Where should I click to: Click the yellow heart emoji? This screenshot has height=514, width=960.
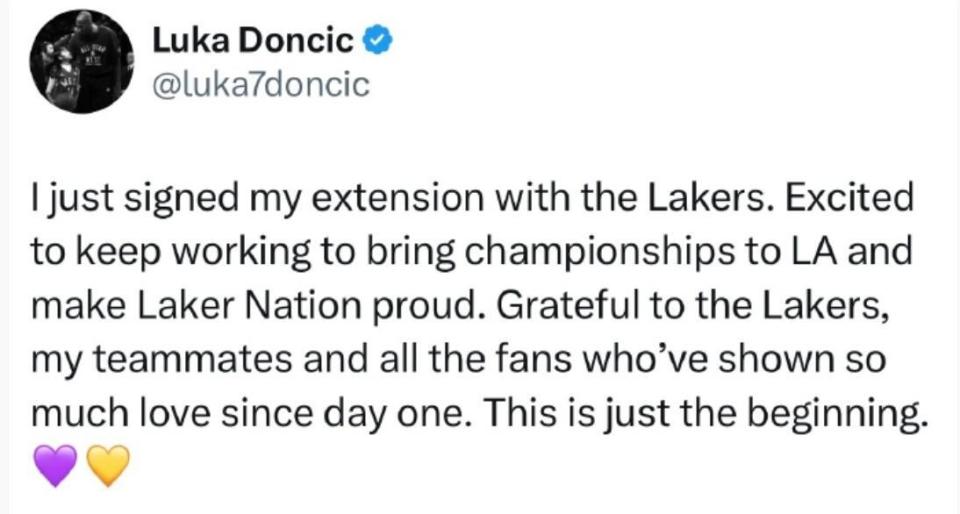108,465
